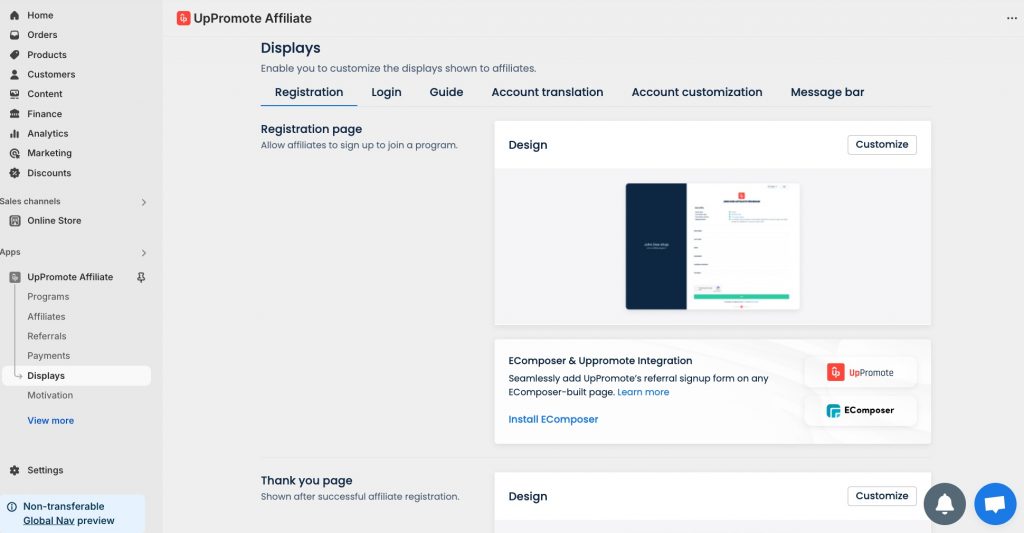Open Orders in the sidebar
The height and width of the screenshot is (533, 1024).
42,35
